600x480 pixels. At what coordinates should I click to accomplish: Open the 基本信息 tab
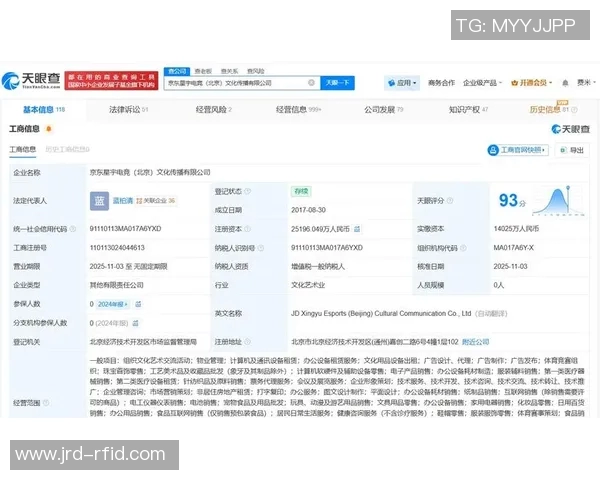(44, 110)
